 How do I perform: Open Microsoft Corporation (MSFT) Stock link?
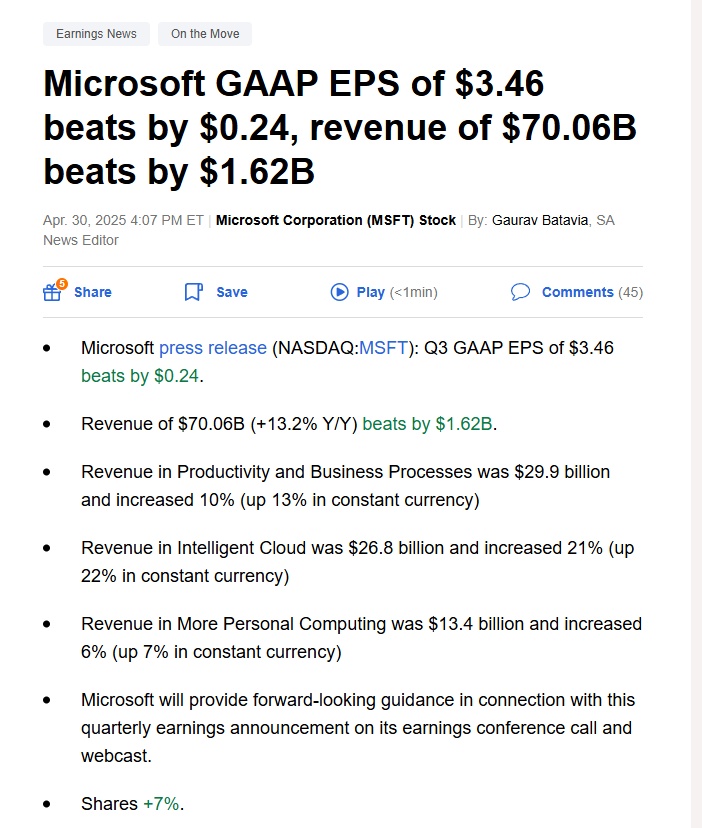click(335, 220)
